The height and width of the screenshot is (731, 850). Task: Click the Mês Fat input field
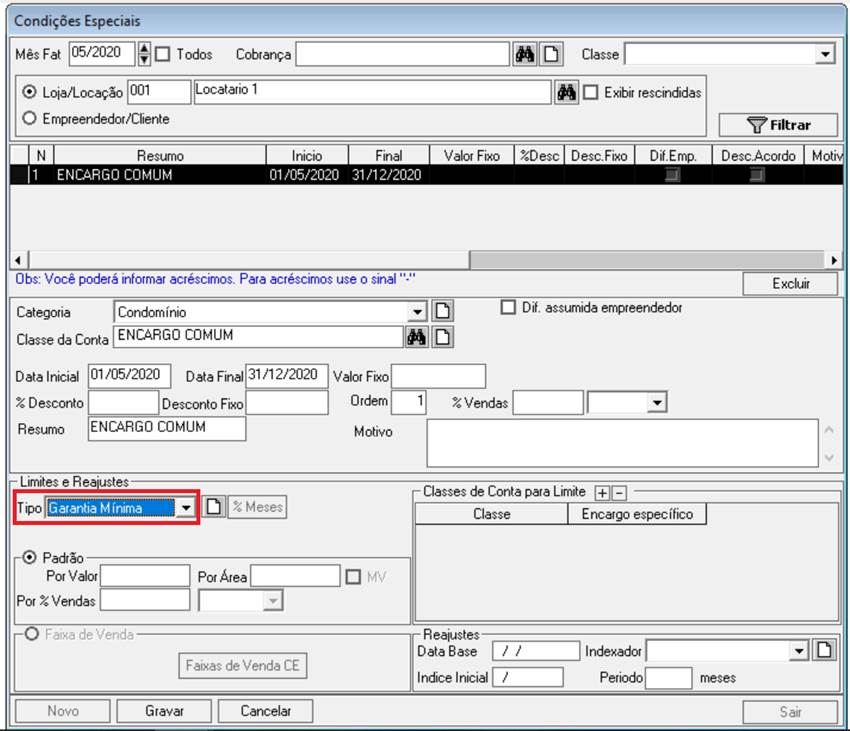pyautogui.click(x=102, y=54)
